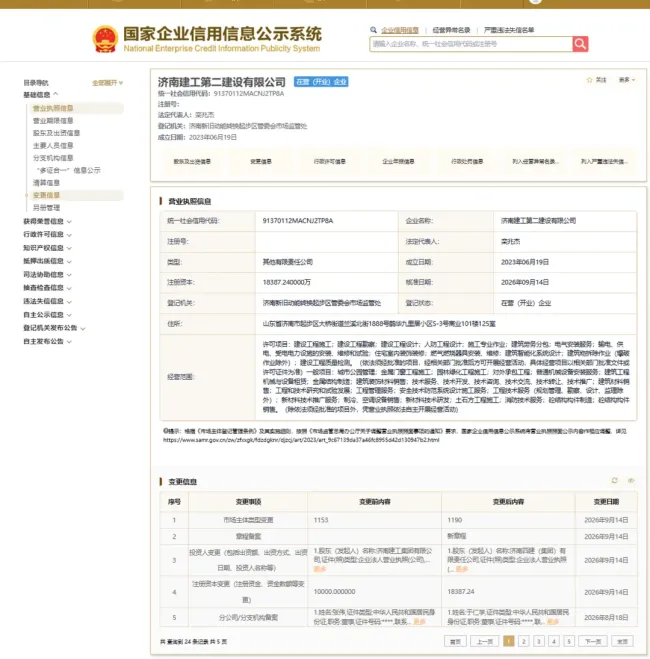Click the 变更事项 column header
This screenshot has width=650, height=659.
pyautogui.click(x=248, y=502)
